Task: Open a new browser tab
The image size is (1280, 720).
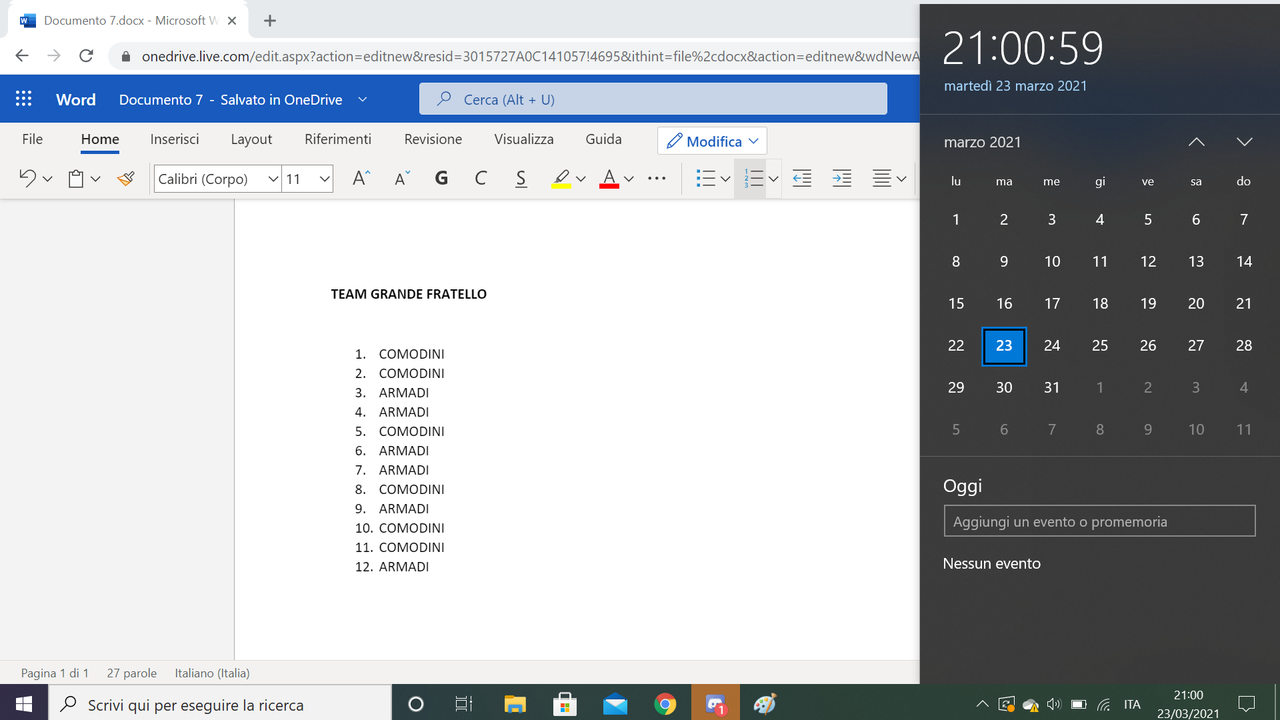Action: coord(270,20)
